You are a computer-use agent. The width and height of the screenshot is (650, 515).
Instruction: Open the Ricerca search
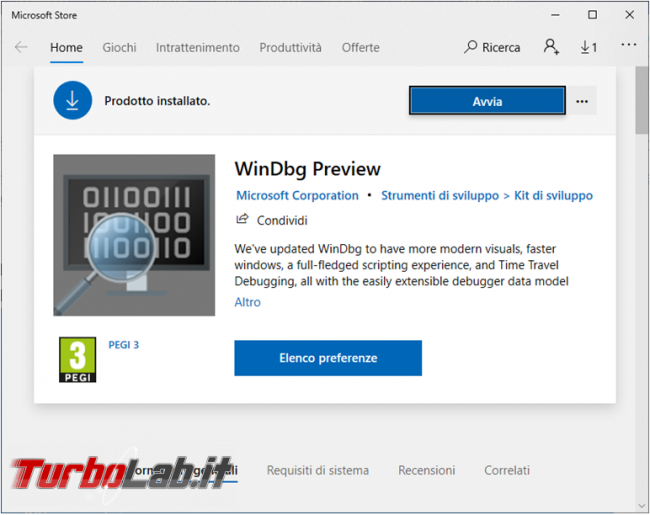coord(492,47)
